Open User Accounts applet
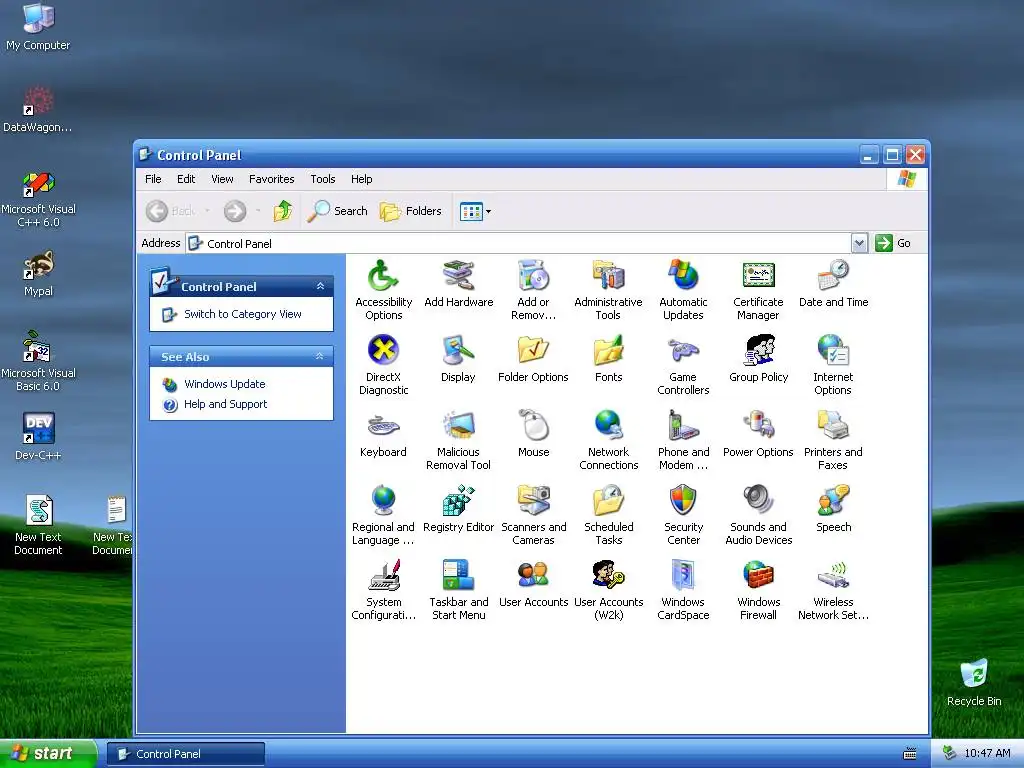 [x=534, y=584]
